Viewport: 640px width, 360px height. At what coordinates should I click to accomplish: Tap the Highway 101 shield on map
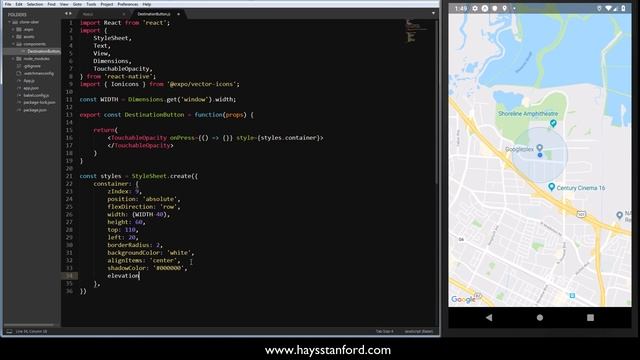coord(581,214)
